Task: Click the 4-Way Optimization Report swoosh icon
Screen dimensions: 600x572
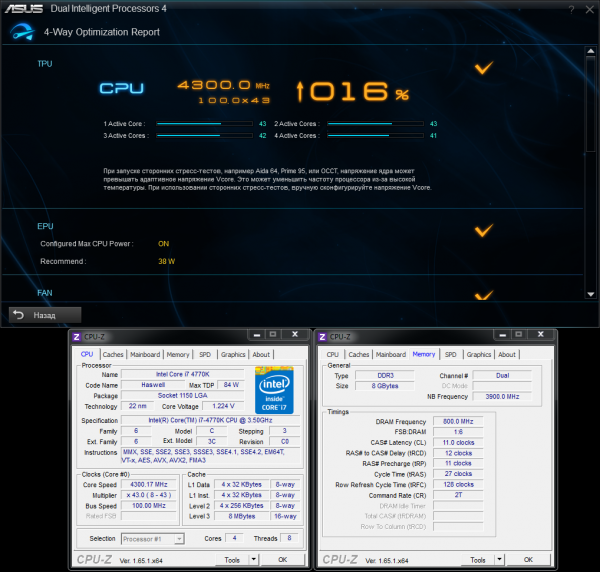Action: [17, 31]
